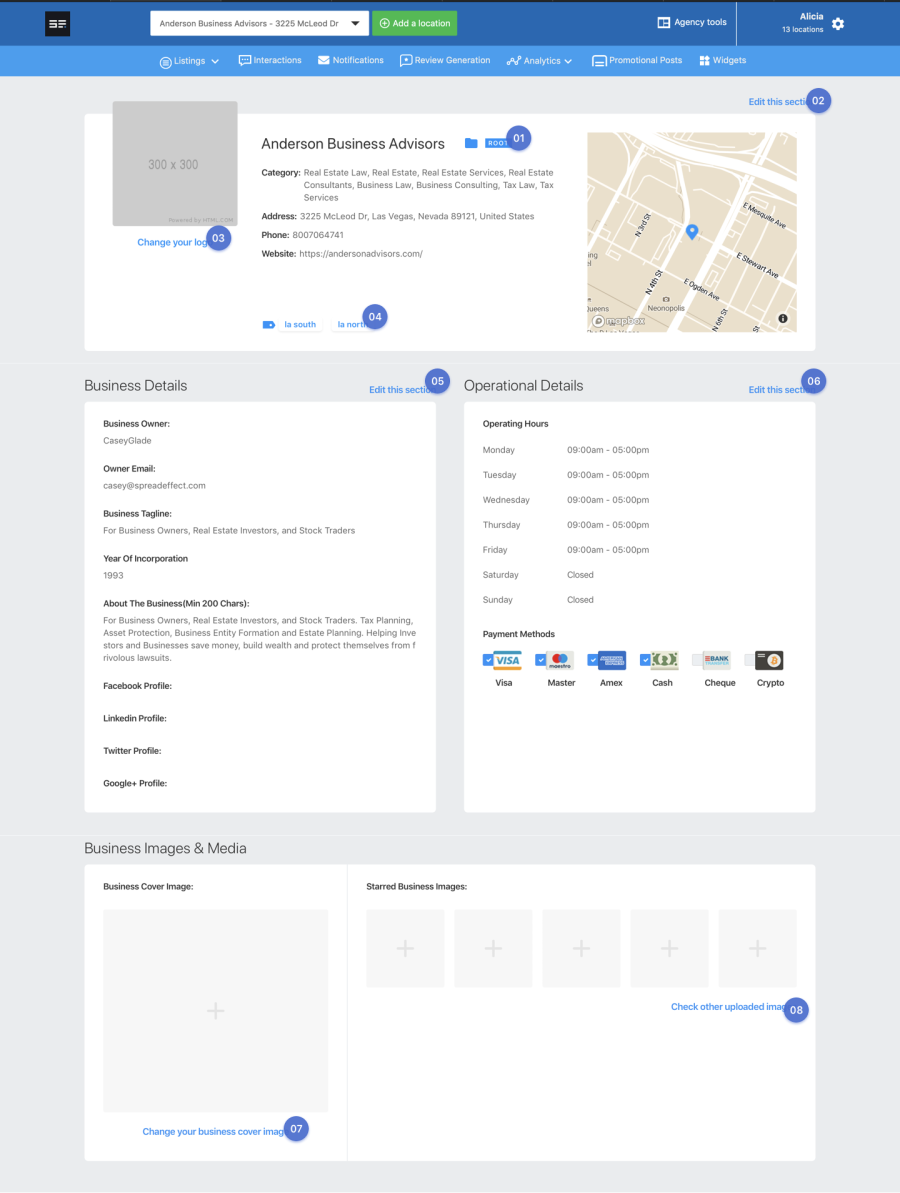Open Interactions in the nav bar
The width and height of the screenshot is (900, 1193).
tap(270, 60)
